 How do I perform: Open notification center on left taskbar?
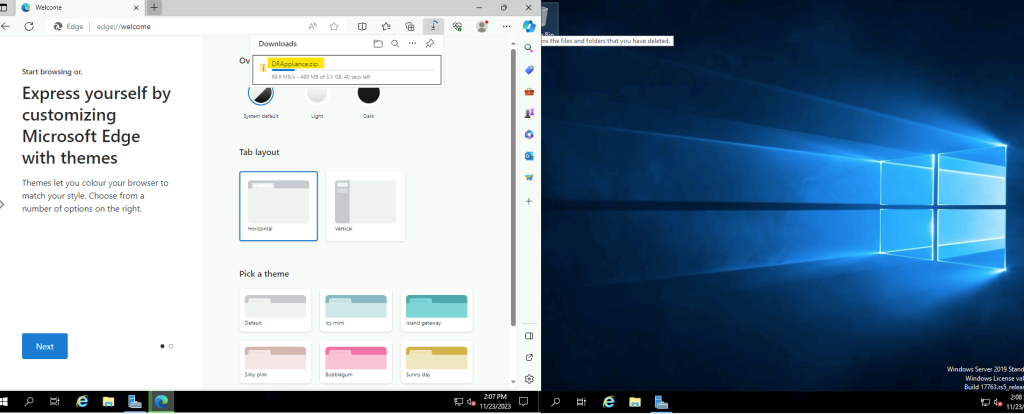tap(523, 402)
